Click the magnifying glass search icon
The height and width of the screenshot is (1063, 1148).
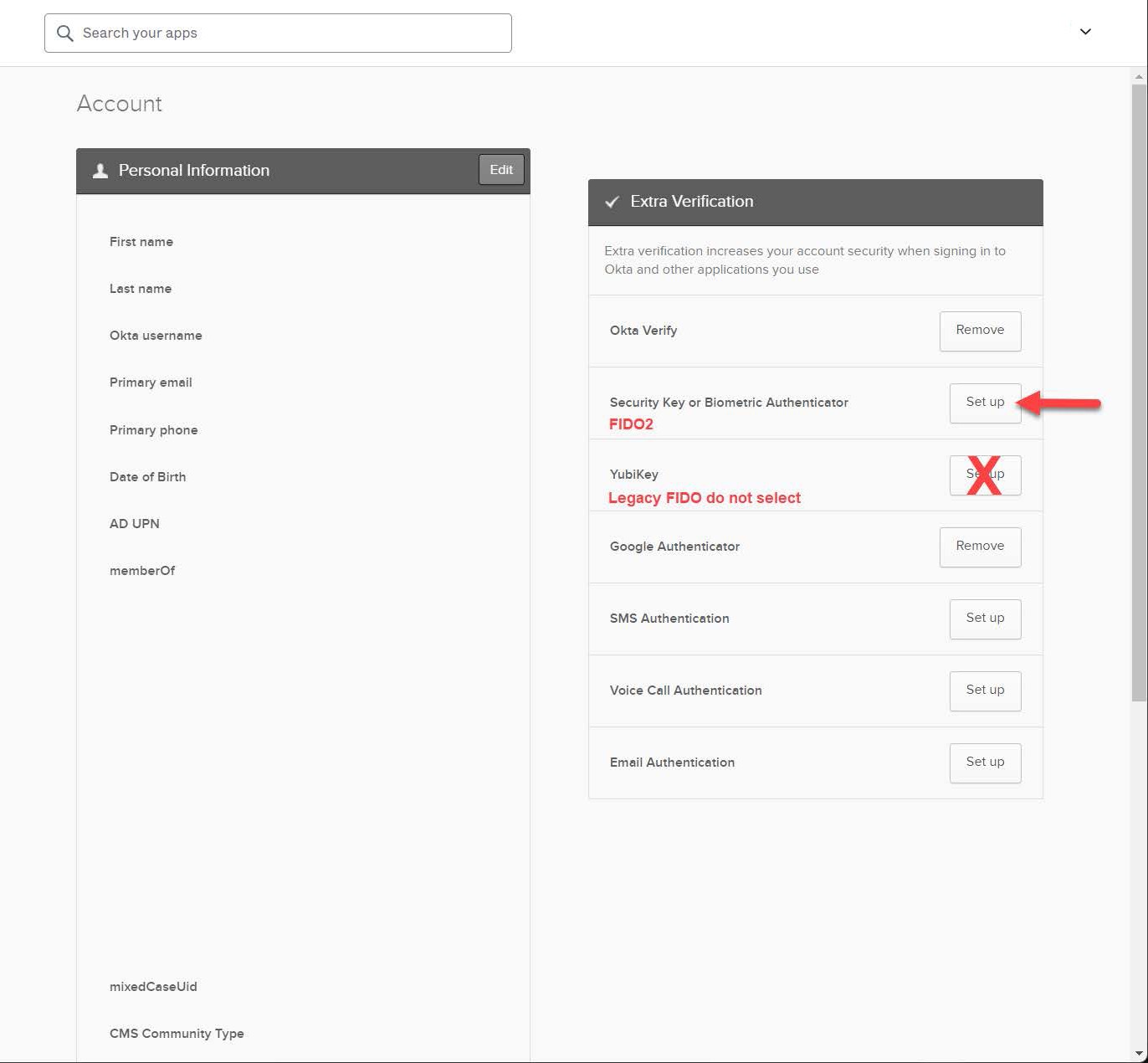coord(64,33)
